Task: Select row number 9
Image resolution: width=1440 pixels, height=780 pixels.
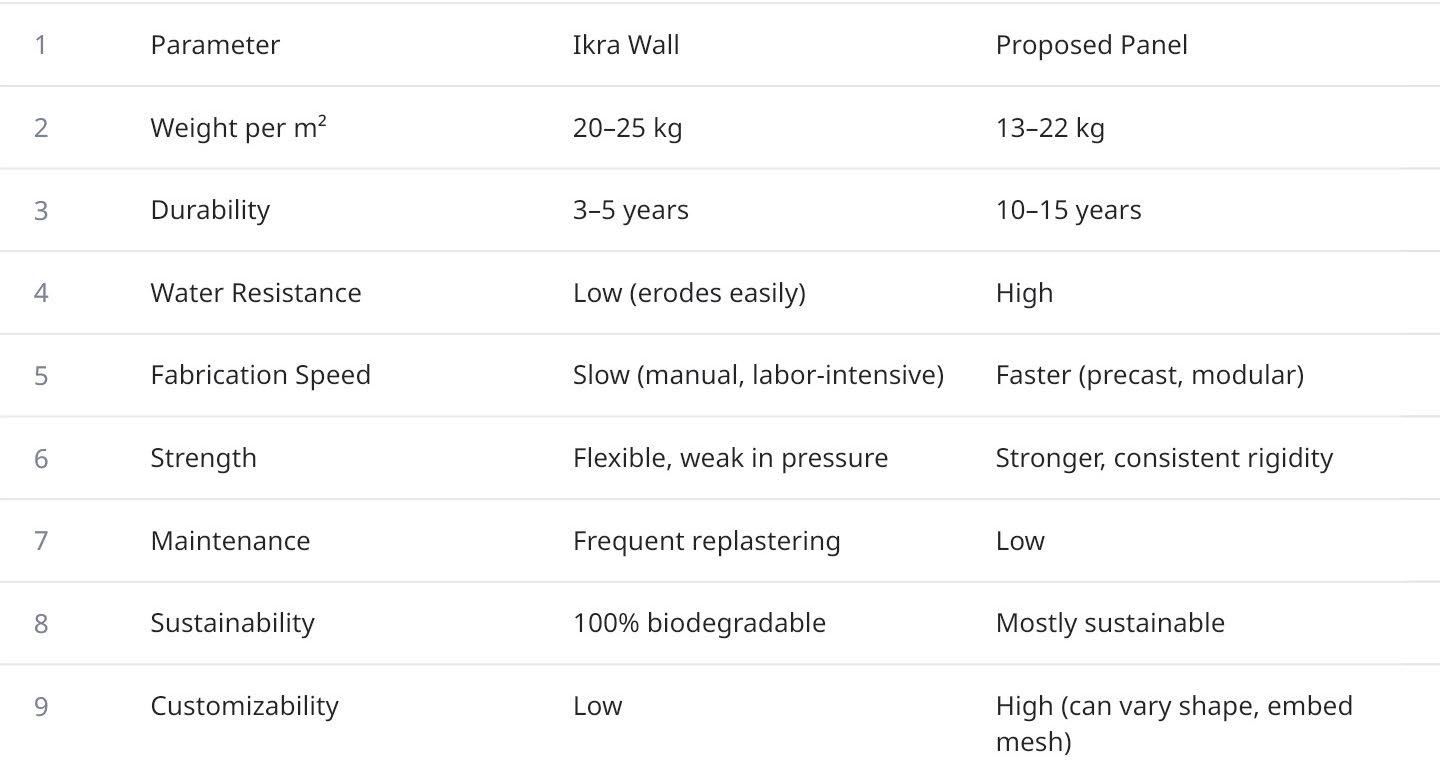Action: pos(41,706)
